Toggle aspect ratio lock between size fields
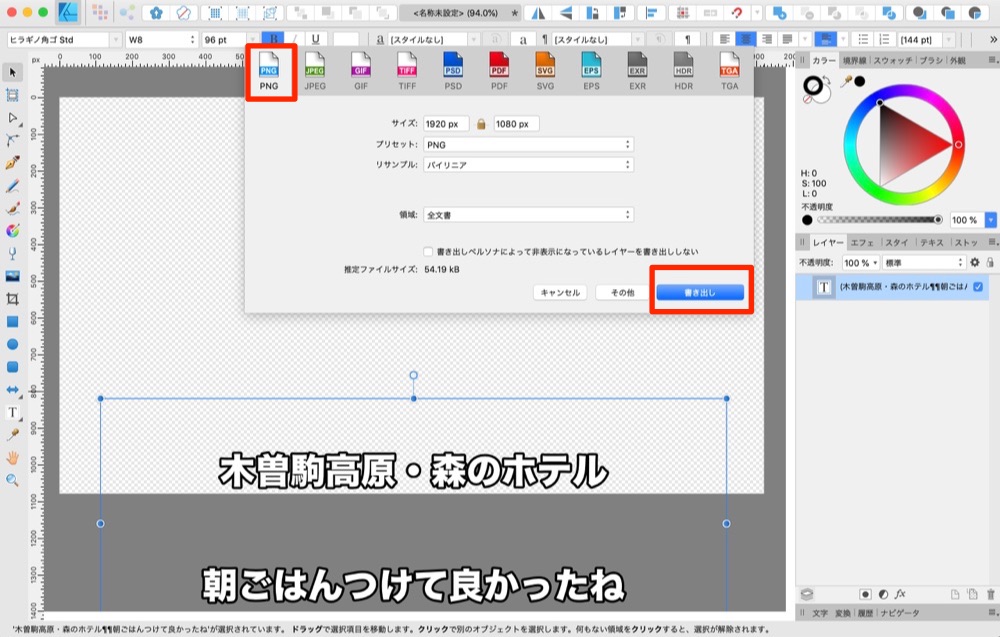Viewport: 1000px width, 637px height. (482, 124)
